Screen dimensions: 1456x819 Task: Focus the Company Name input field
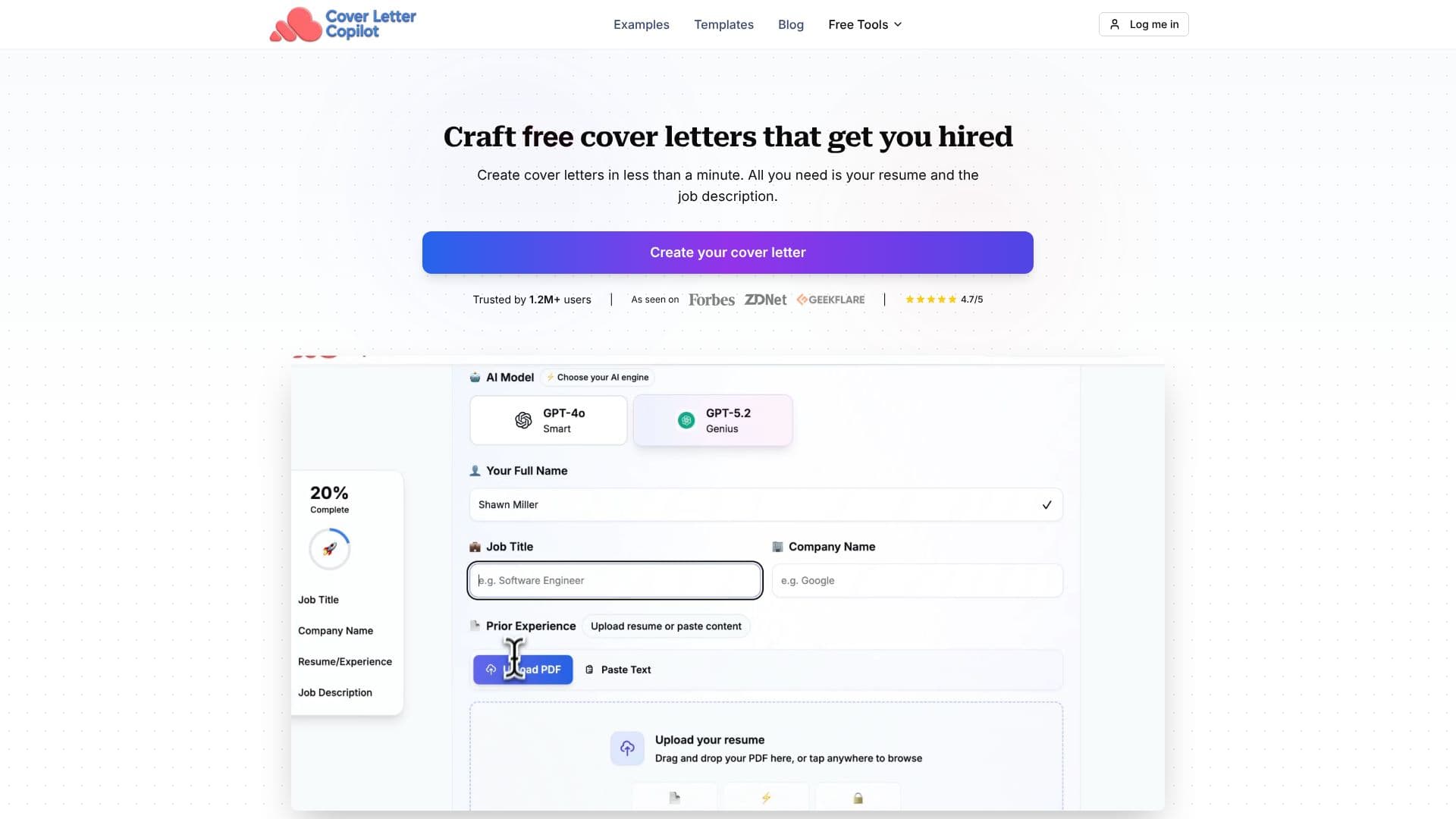(x=918, y=581)
